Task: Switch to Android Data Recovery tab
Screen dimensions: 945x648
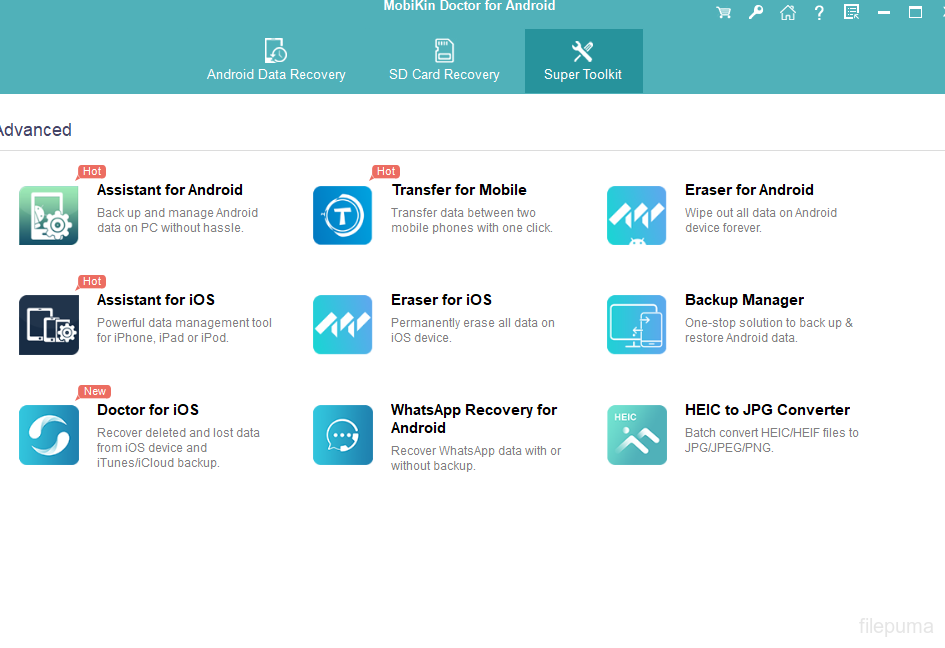Action: pyautogui.click(x=276, y=61)
